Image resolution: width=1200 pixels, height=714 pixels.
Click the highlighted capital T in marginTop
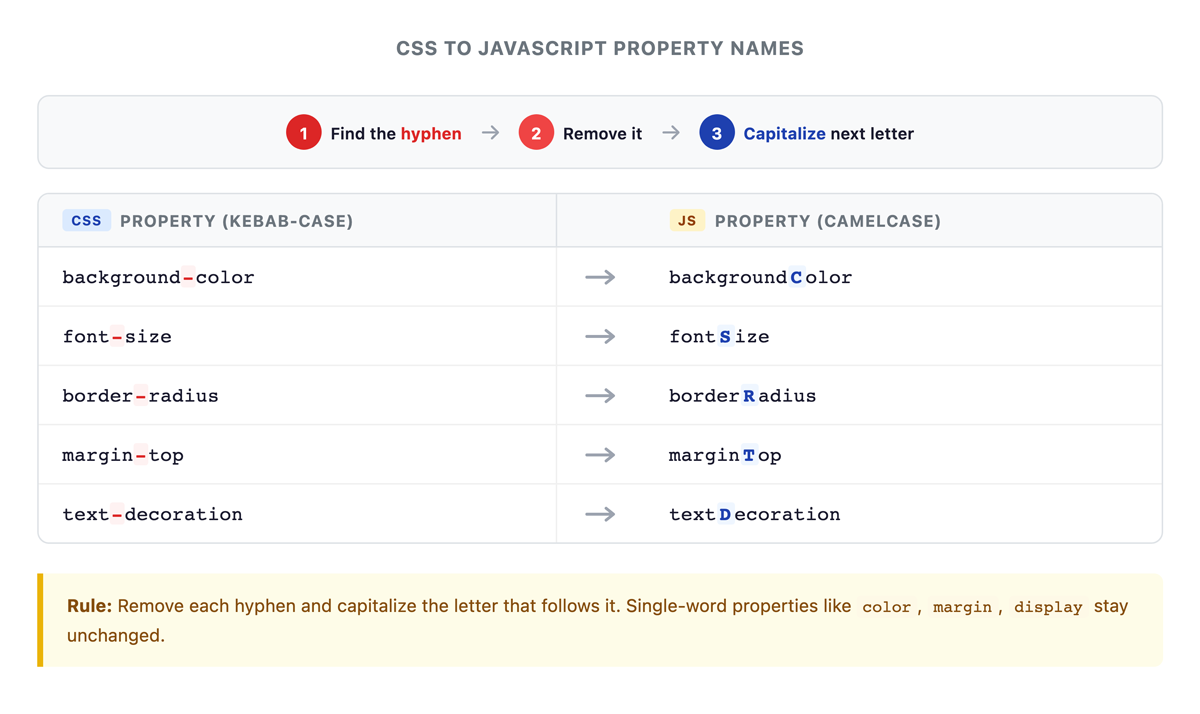(749, 454)
